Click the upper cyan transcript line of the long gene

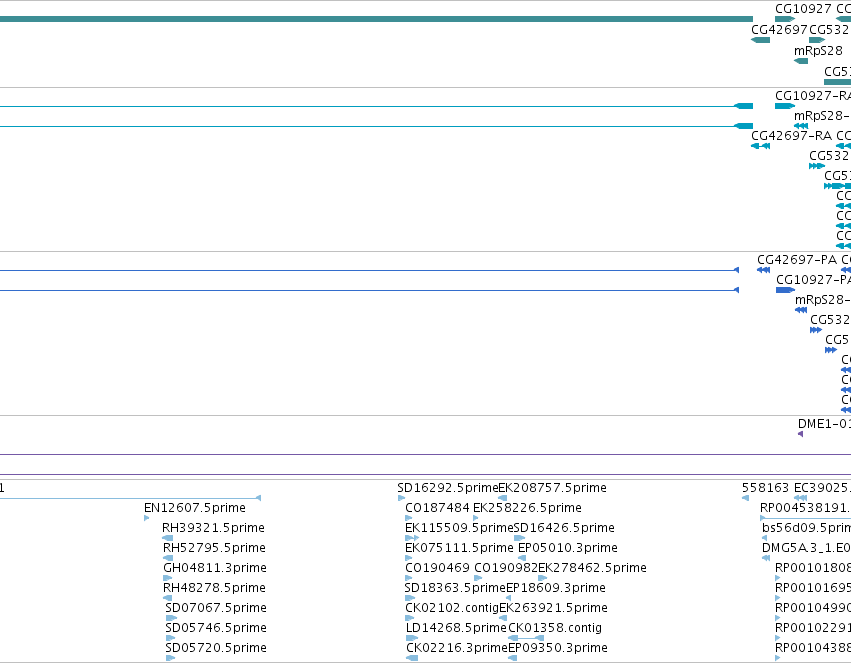376,106
